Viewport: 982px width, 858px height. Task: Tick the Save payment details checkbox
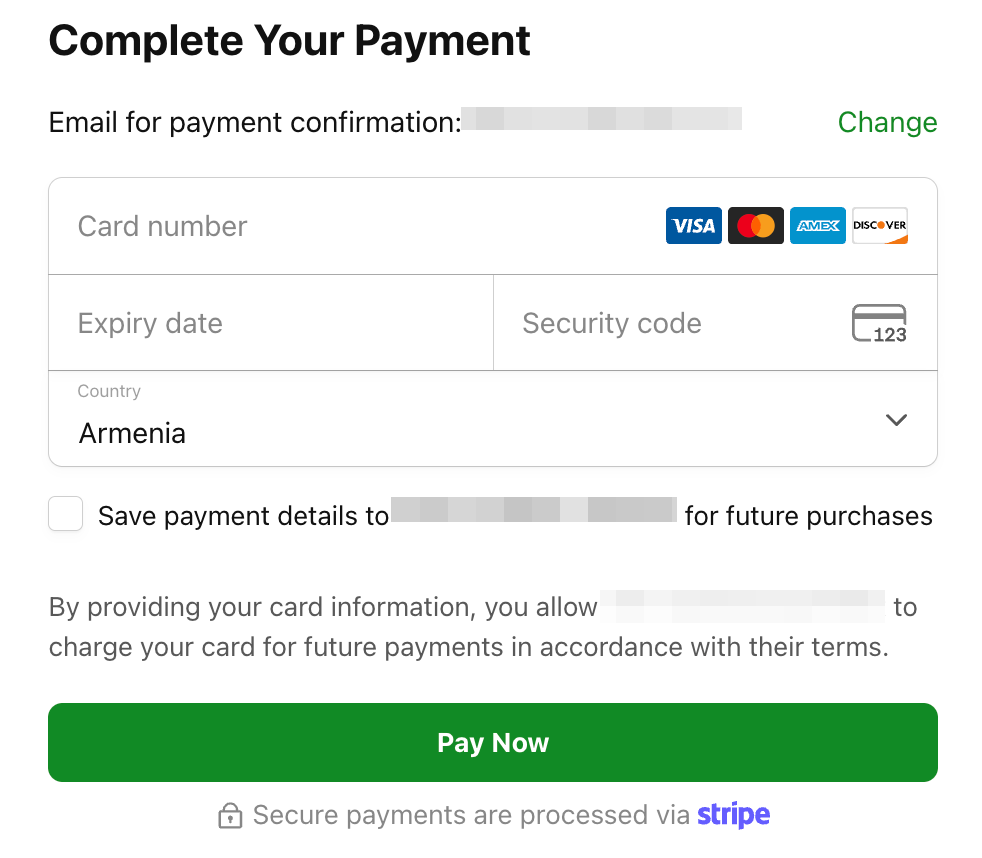pyautogui.click(x=66, y=516)
